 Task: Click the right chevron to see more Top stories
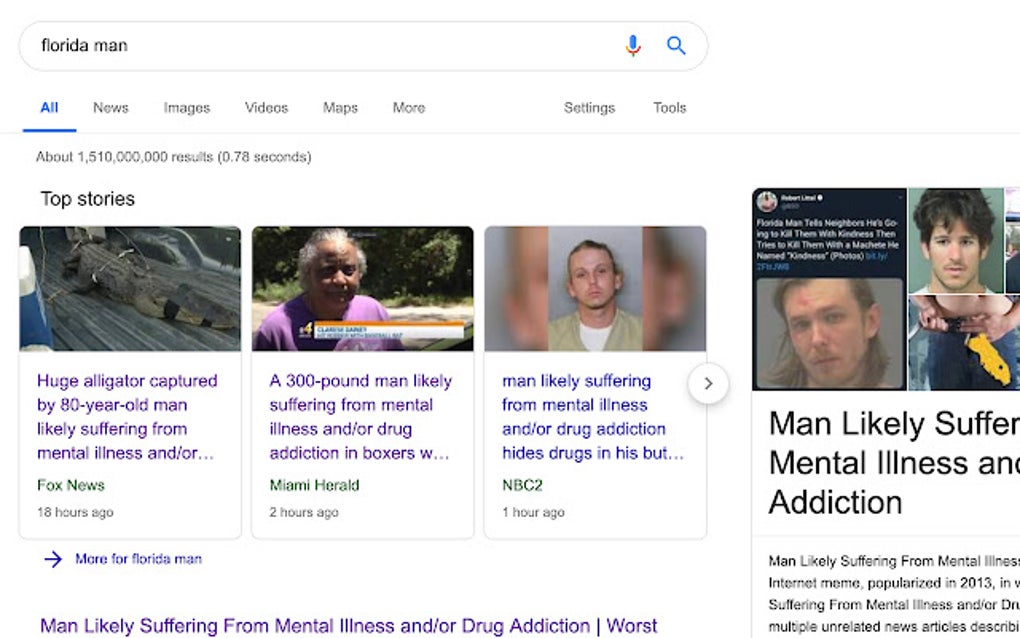pyautogui.click(x=708, y=384)
